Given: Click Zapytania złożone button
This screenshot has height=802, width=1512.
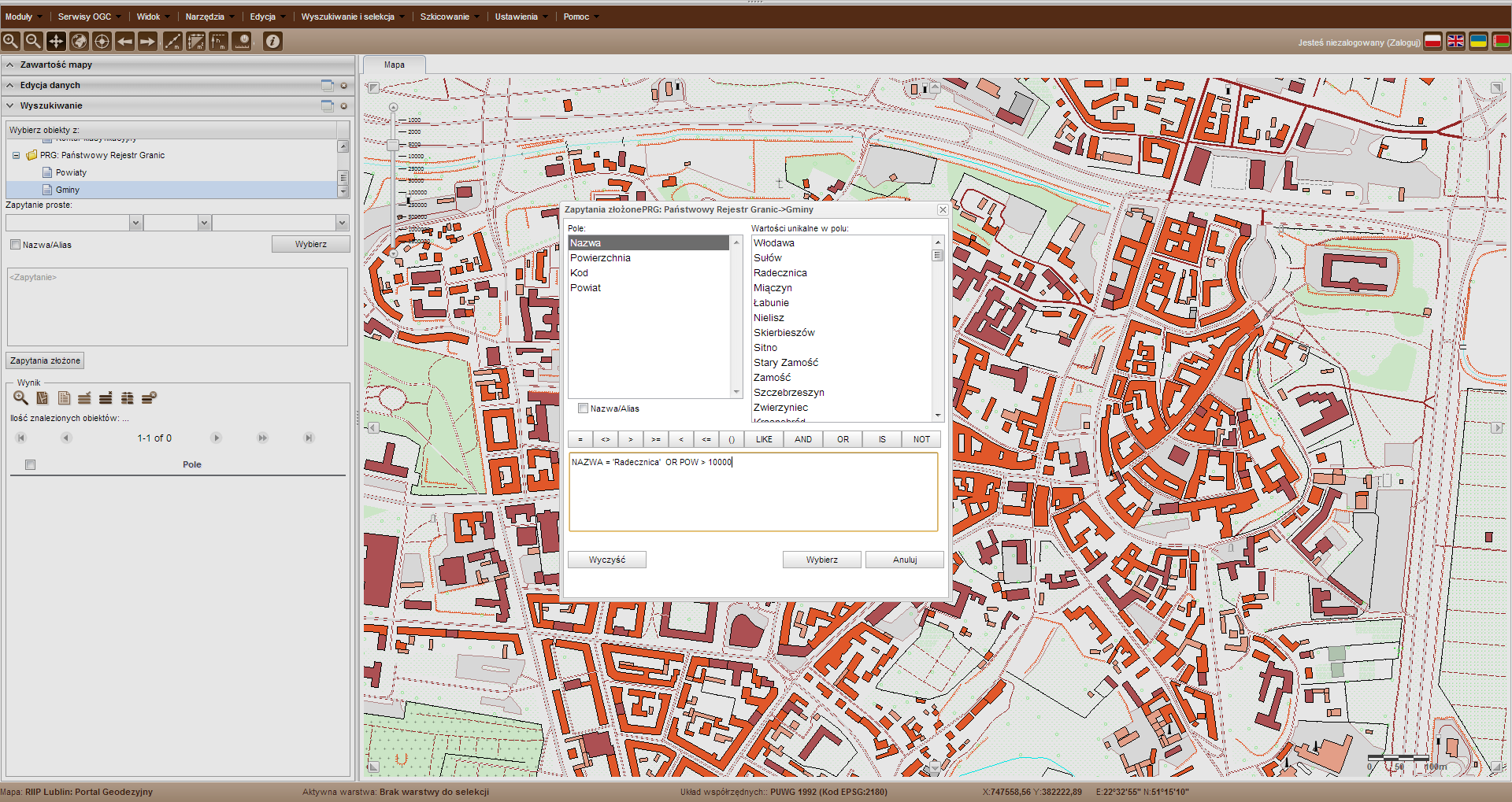Looking at the screenshot, I should [45, 360].
